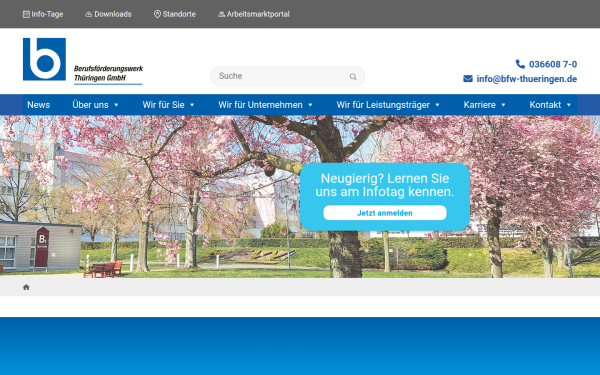Expand the Karriere dropdown arrow
Image resolution: width=600 pixels, height=375 pixels.
pyautogui.click(x=503, y=105)
